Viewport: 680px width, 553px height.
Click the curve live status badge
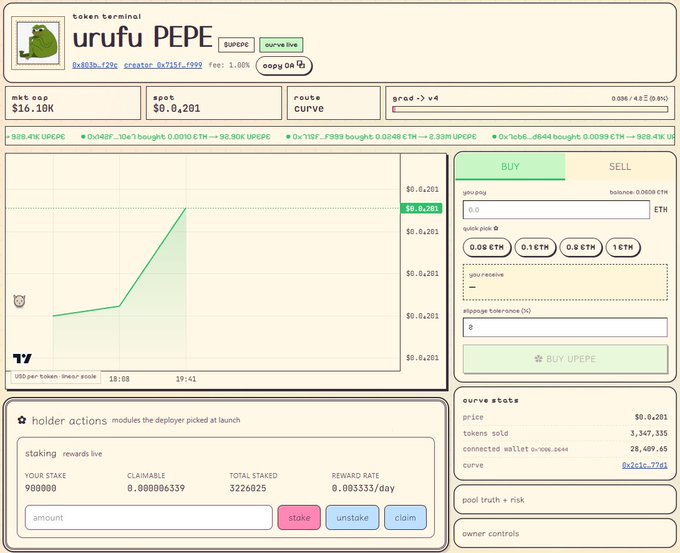point(281,45)
